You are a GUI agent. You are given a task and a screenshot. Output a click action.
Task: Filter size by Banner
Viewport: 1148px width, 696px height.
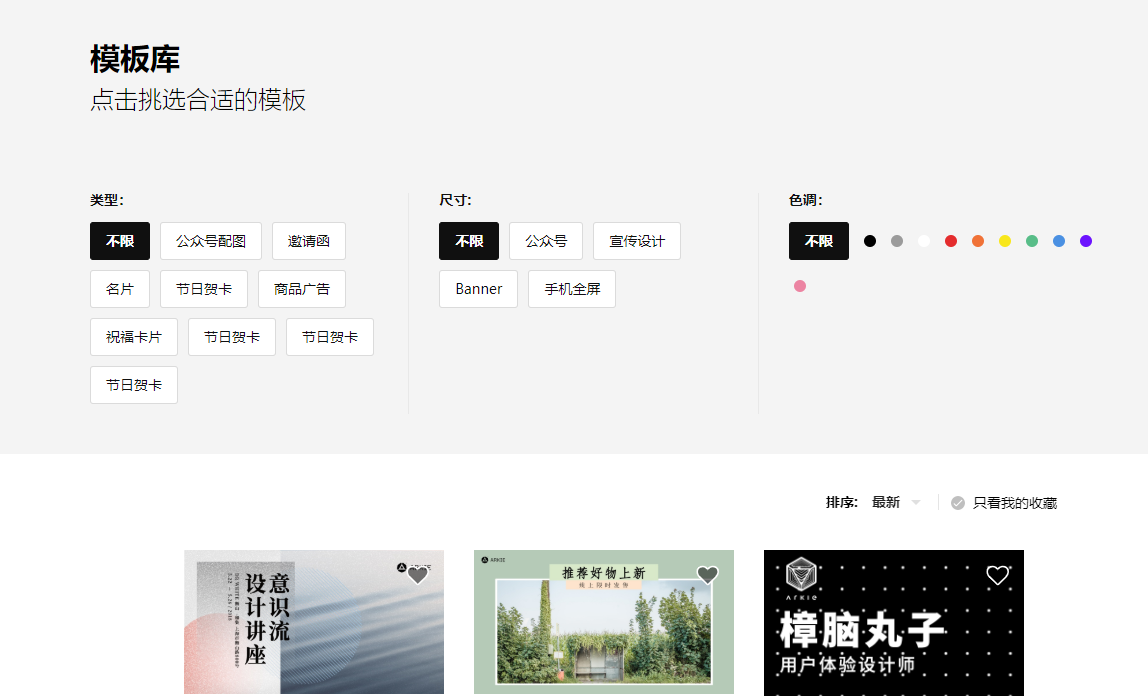point(479,289)
